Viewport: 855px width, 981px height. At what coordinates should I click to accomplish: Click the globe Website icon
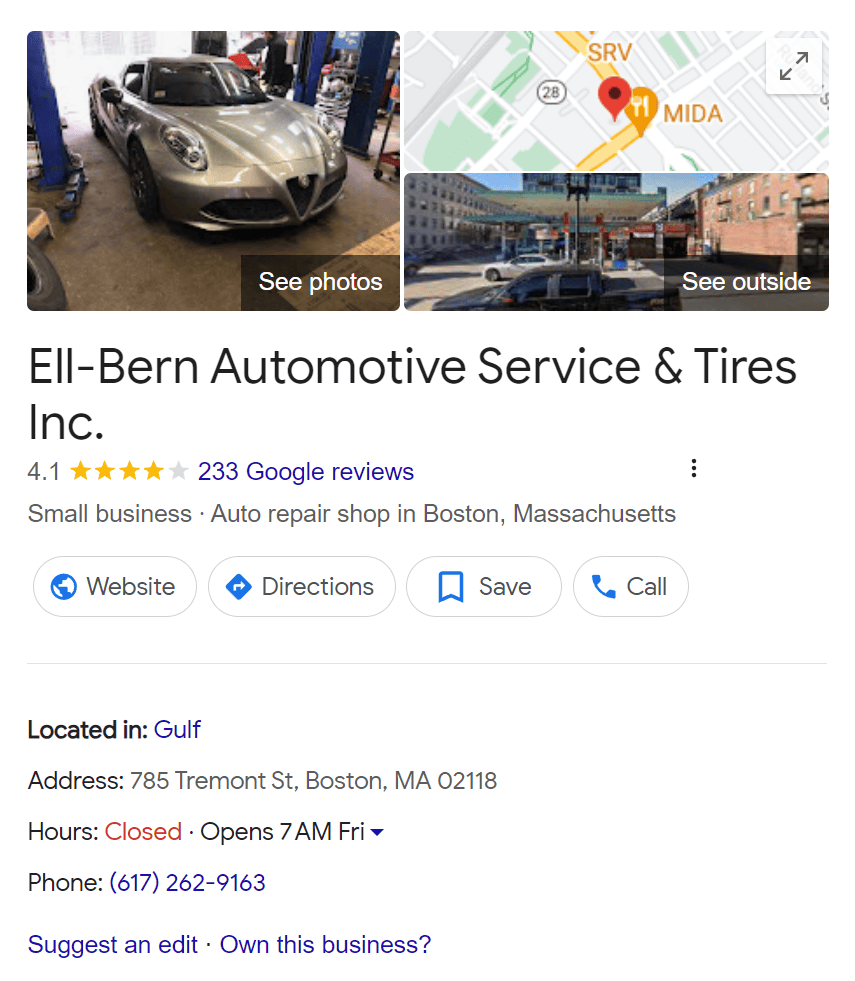pyautogui.click(x=64, y=587)
